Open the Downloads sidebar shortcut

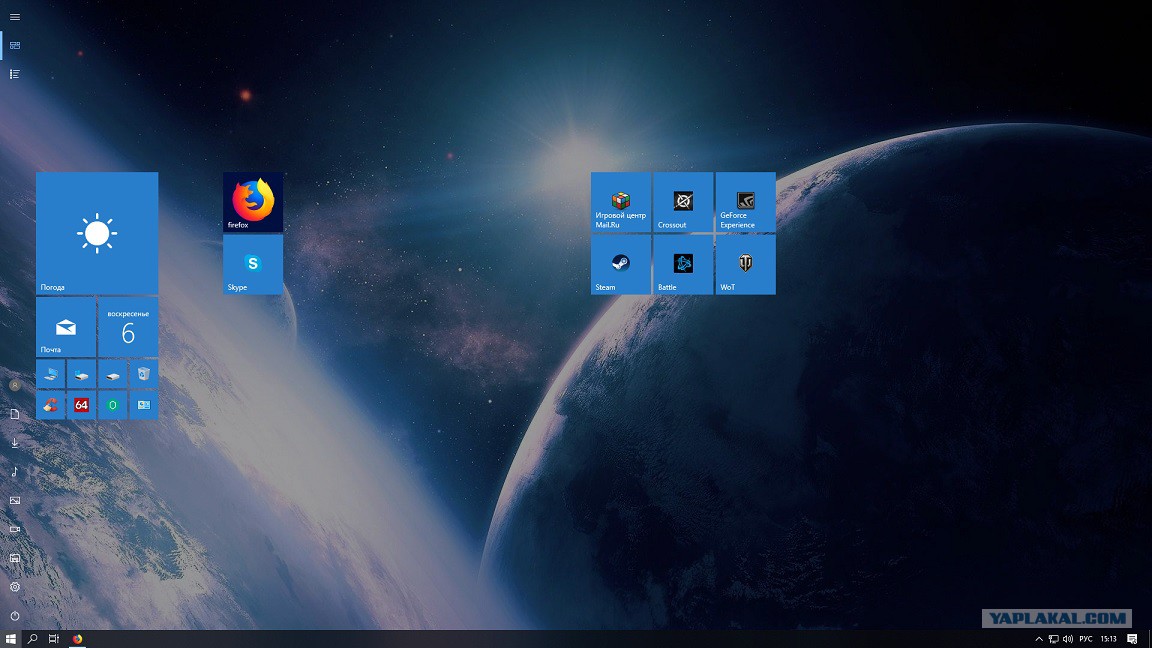[x=15, y=442]
